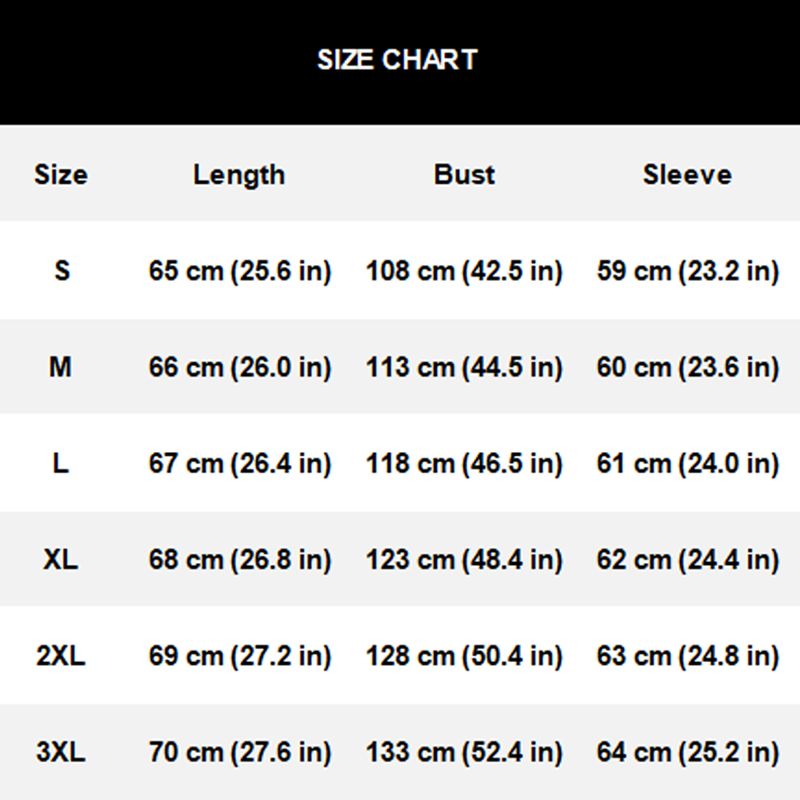This screenshot has width=800, height=800.
Task: Click the 60 cm sleeve value
Action: point(688,368)
